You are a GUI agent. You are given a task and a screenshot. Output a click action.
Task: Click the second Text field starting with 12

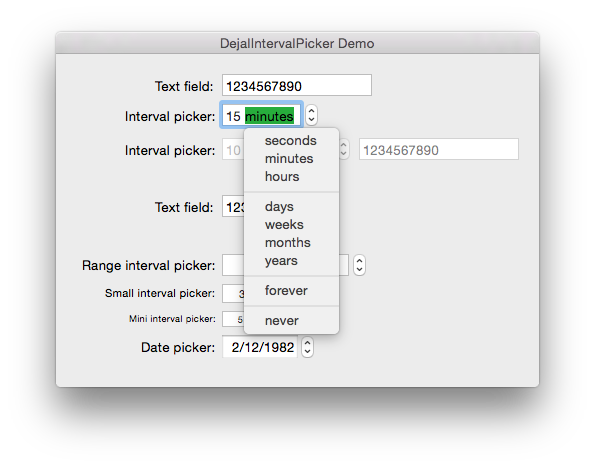[x=233, y=206]
